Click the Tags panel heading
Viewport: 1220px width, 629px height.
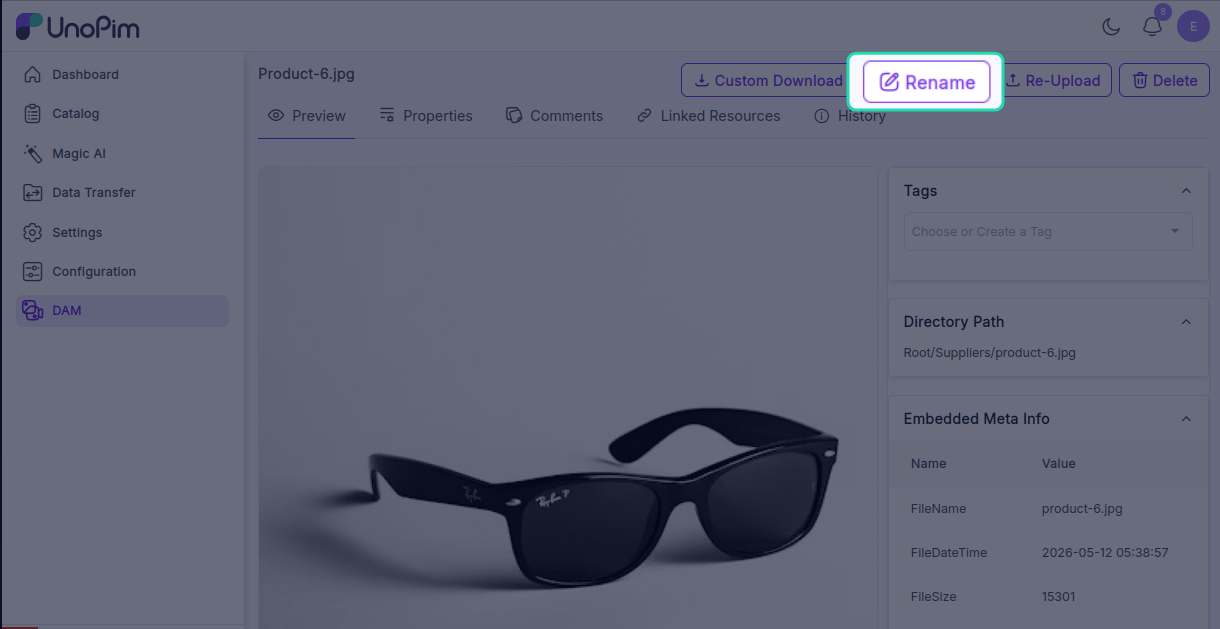(920, 191)
